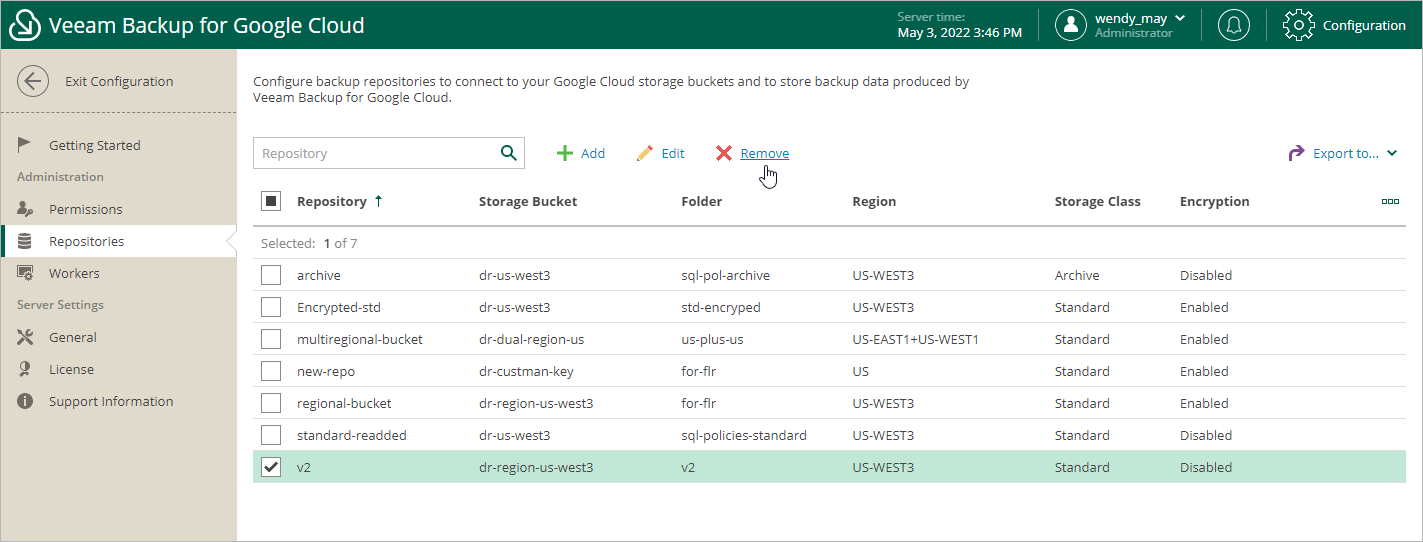Click the Repository sort arrow

pyautogui.click(x=378, y=201)
